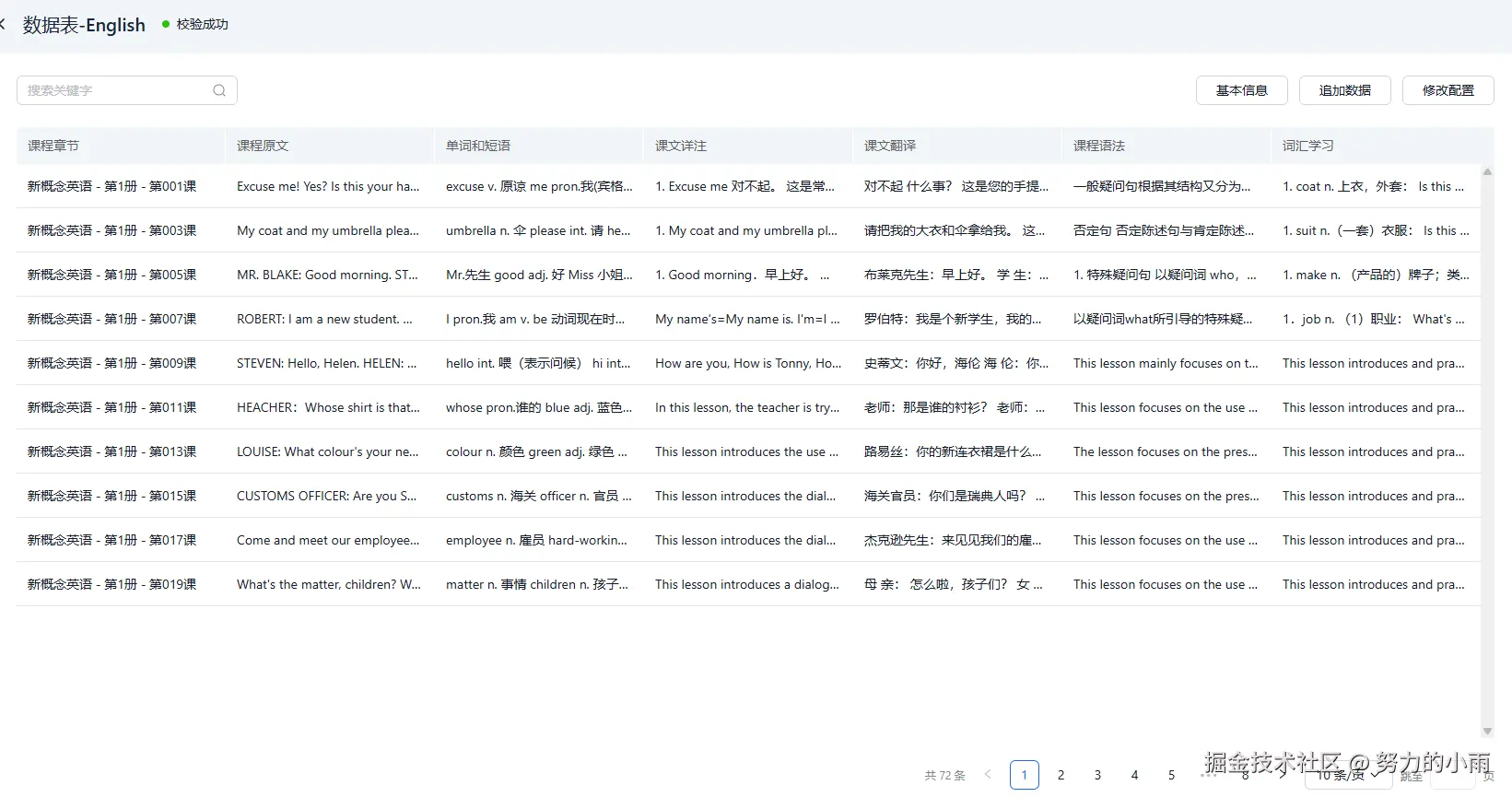Screen dimensions: 1512x797
Task: Click cell '1. coat n. 上衣，外套： Is this ...'
Action: [x=1373, y=186]
